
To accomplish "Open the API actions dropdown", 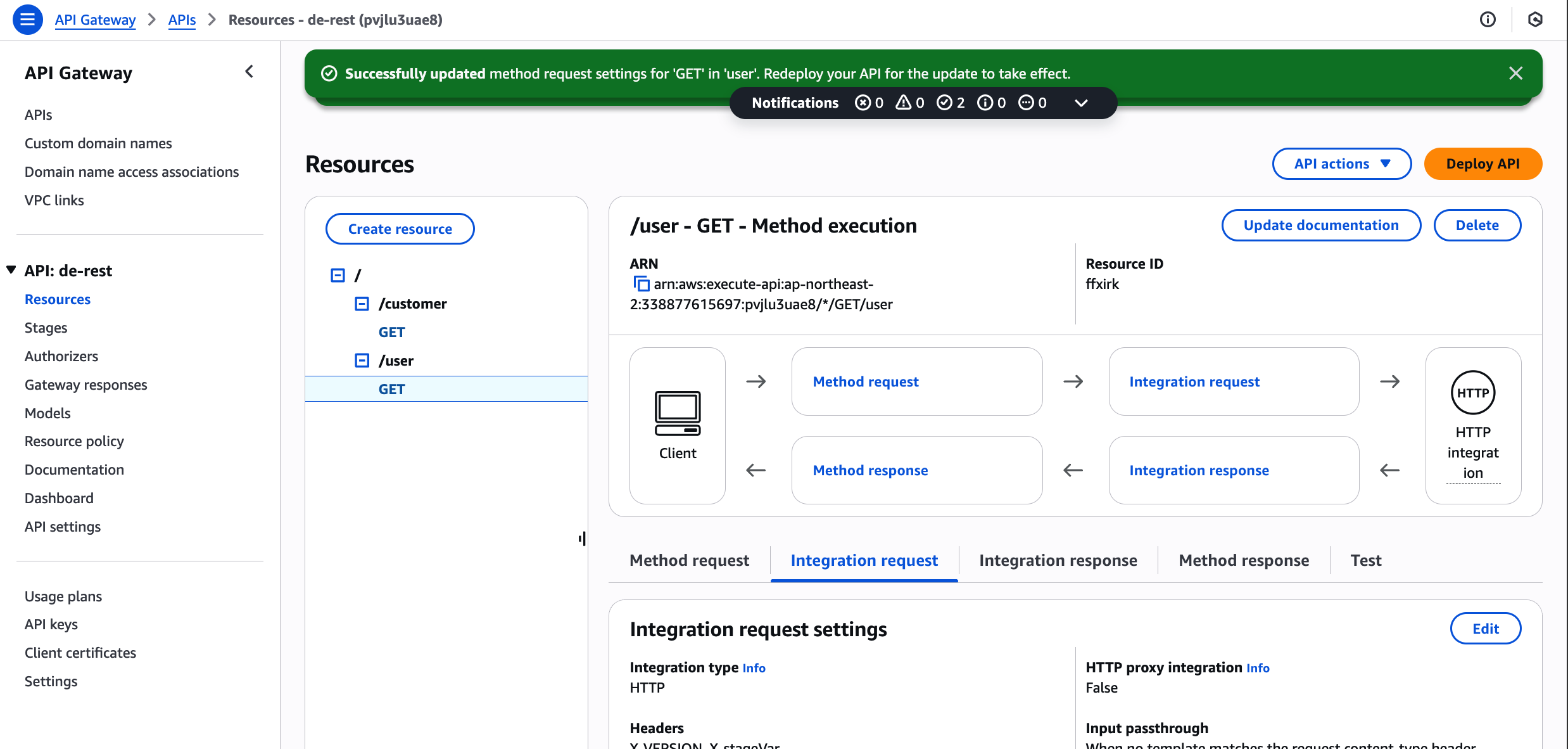I will [x=1341, y=163].
